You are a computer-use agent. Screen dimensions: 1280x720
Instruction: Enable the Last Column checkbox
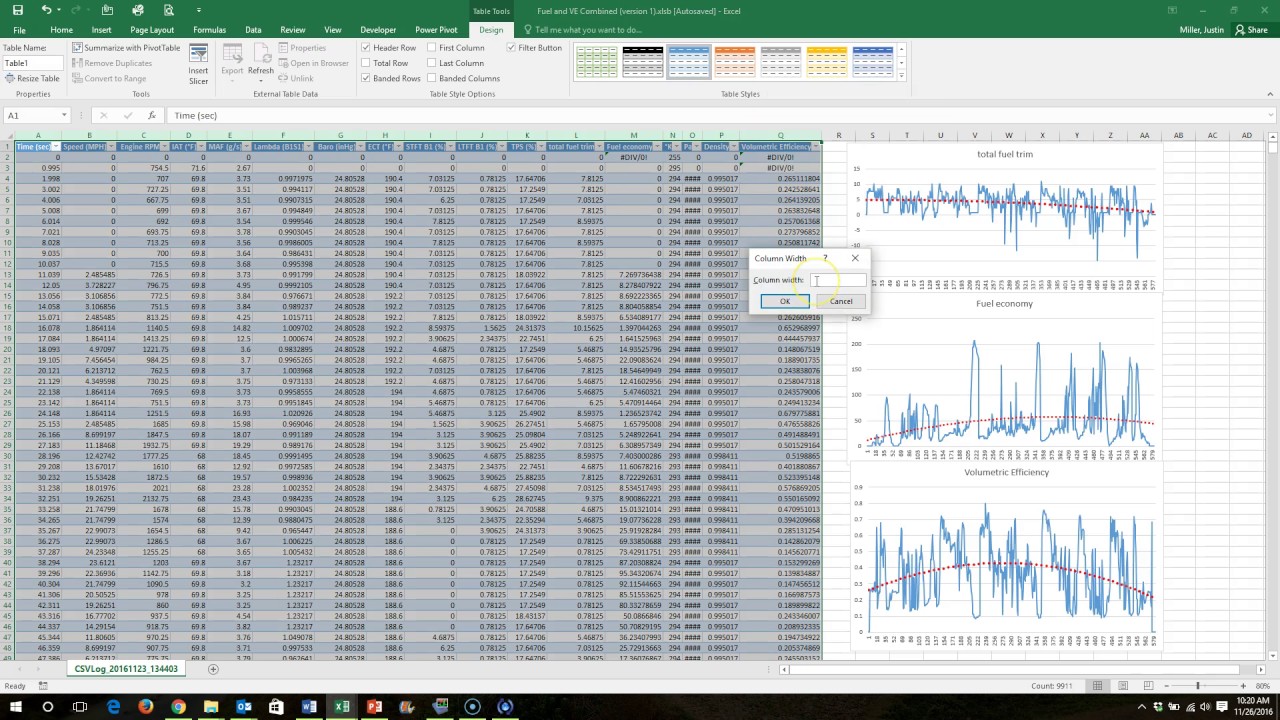coord(432,63)
